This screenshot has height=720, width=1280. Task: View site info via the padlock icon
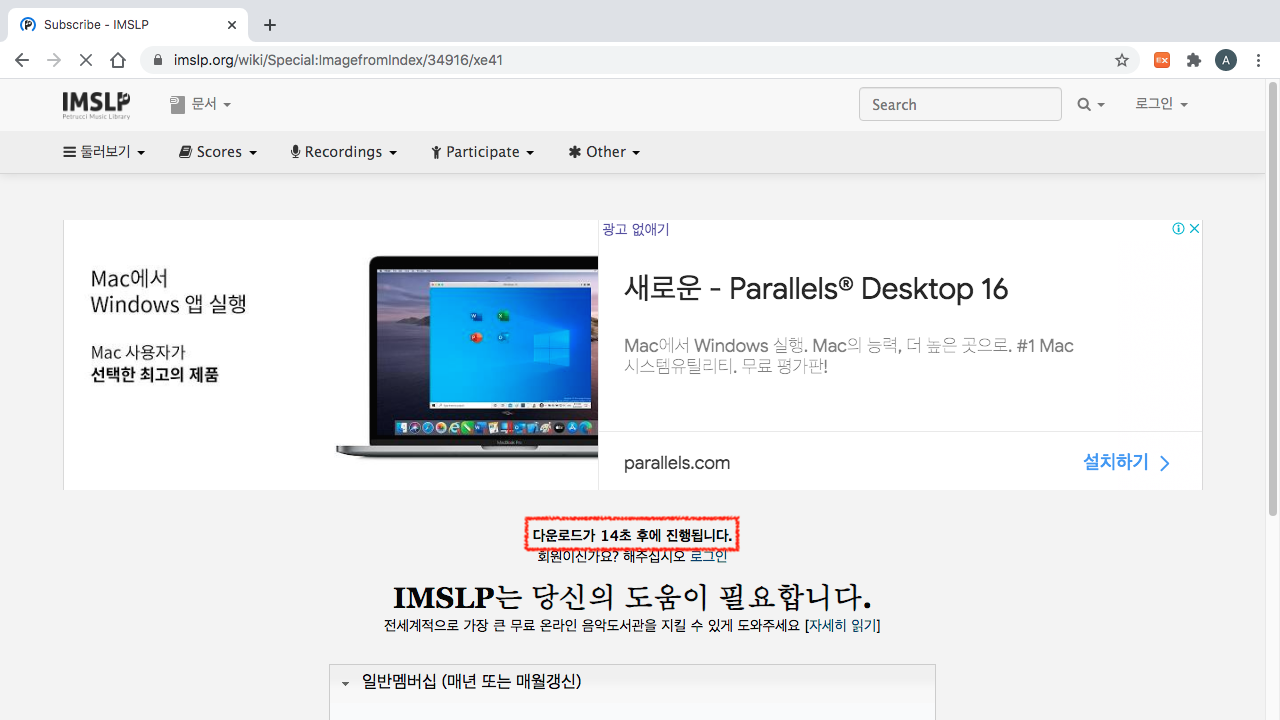point(157,60)
